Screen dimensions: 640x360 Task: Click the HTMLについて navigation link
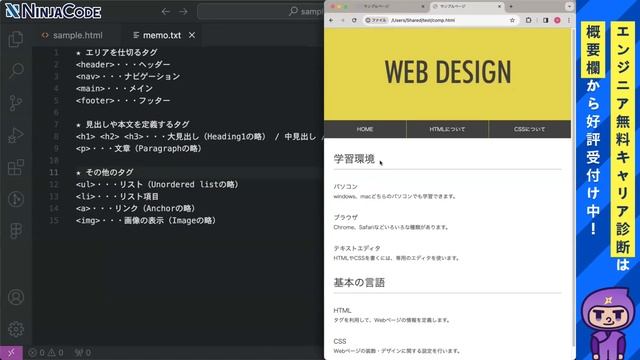[447, 129]
